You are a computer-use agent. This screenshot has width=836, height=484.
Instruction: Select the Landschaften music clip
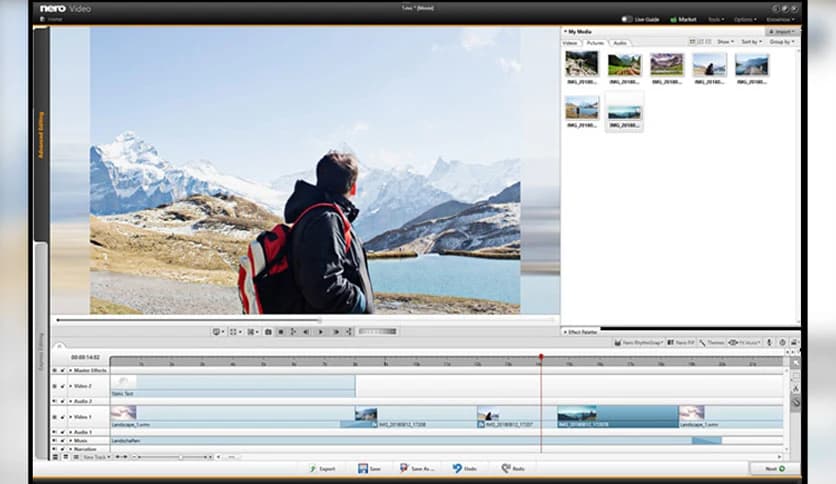click(416, 440)
